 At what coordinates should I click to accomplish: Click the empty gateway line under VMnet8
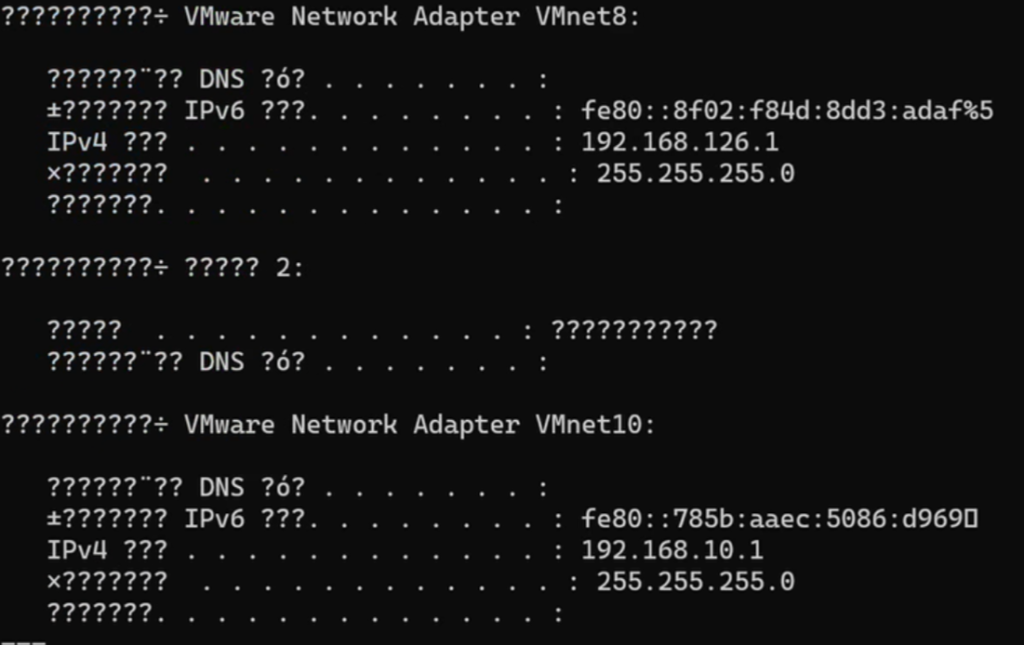point(305,206)
